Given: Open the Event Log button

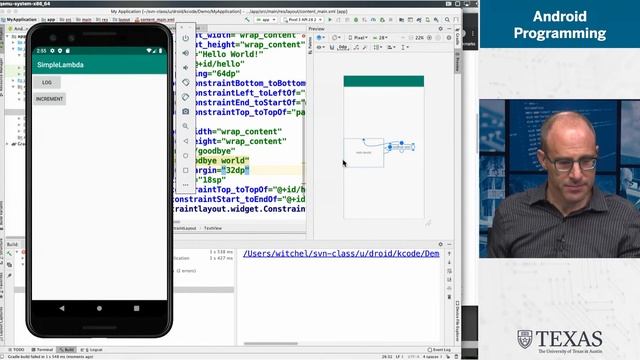Looking at the screenshot, I should click(x=439, y=350).
